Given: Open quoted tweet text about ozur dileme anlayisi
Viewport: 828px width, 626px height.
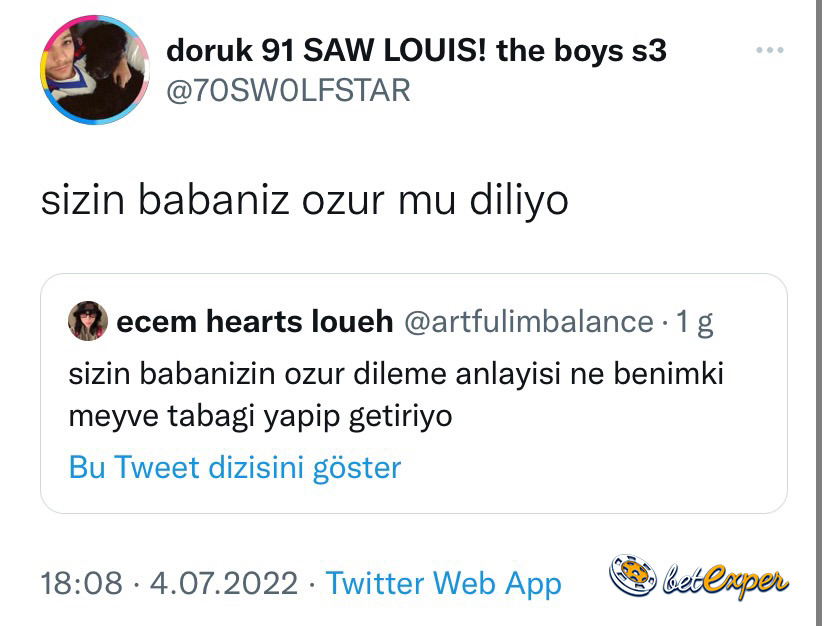Looking at the screenshot, I should [x=396, y=374].
